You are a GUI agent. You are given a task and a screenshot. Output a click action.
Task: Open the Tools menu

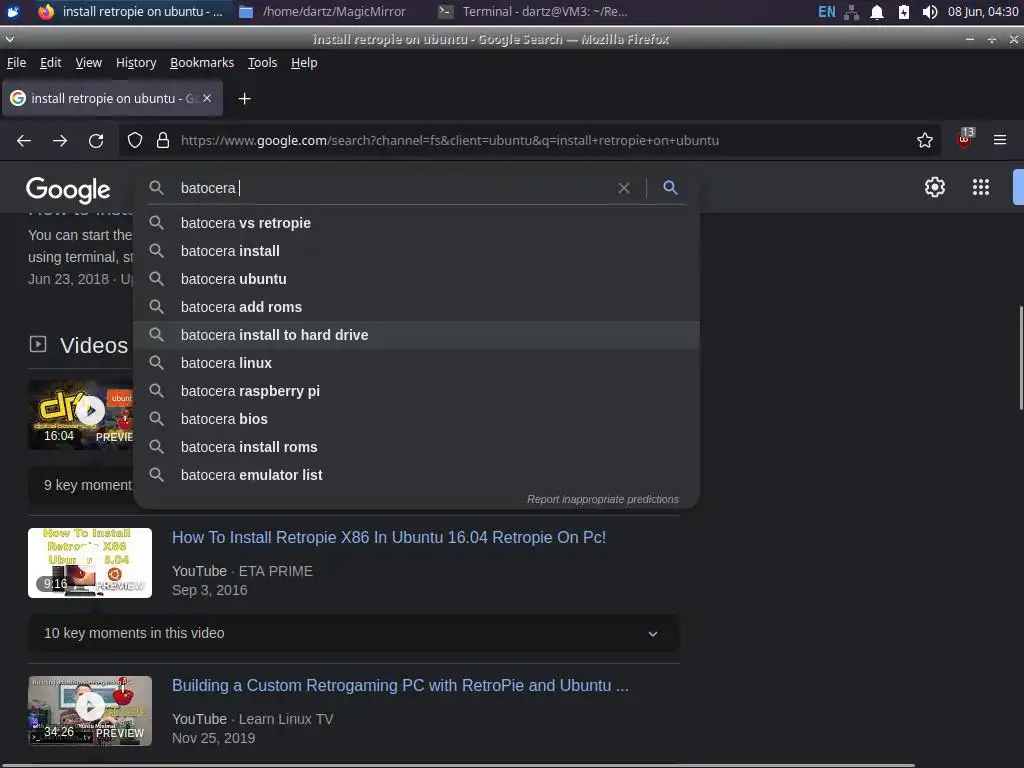[x=263, y=63]
